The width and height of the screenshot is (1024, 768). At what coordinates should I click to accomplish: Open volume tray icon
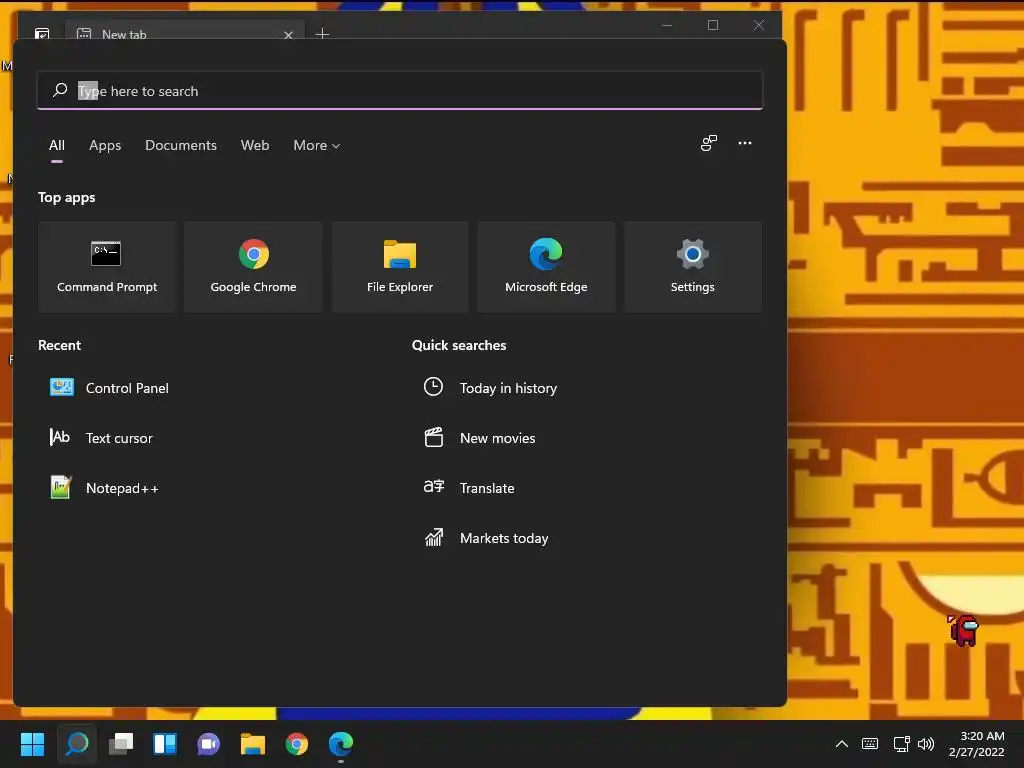(926, 744)
